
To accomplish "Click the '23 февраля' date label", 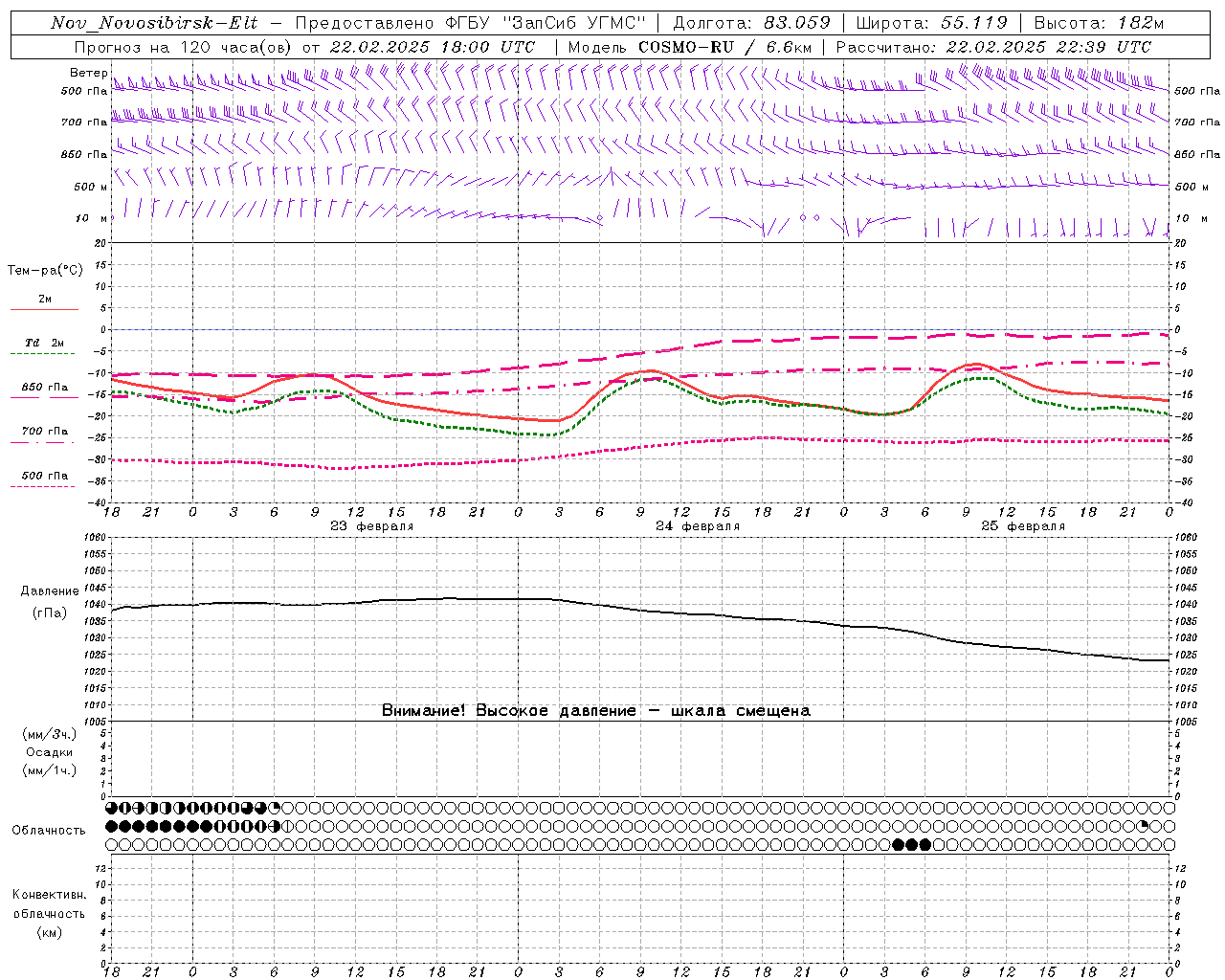I will 371,526.
